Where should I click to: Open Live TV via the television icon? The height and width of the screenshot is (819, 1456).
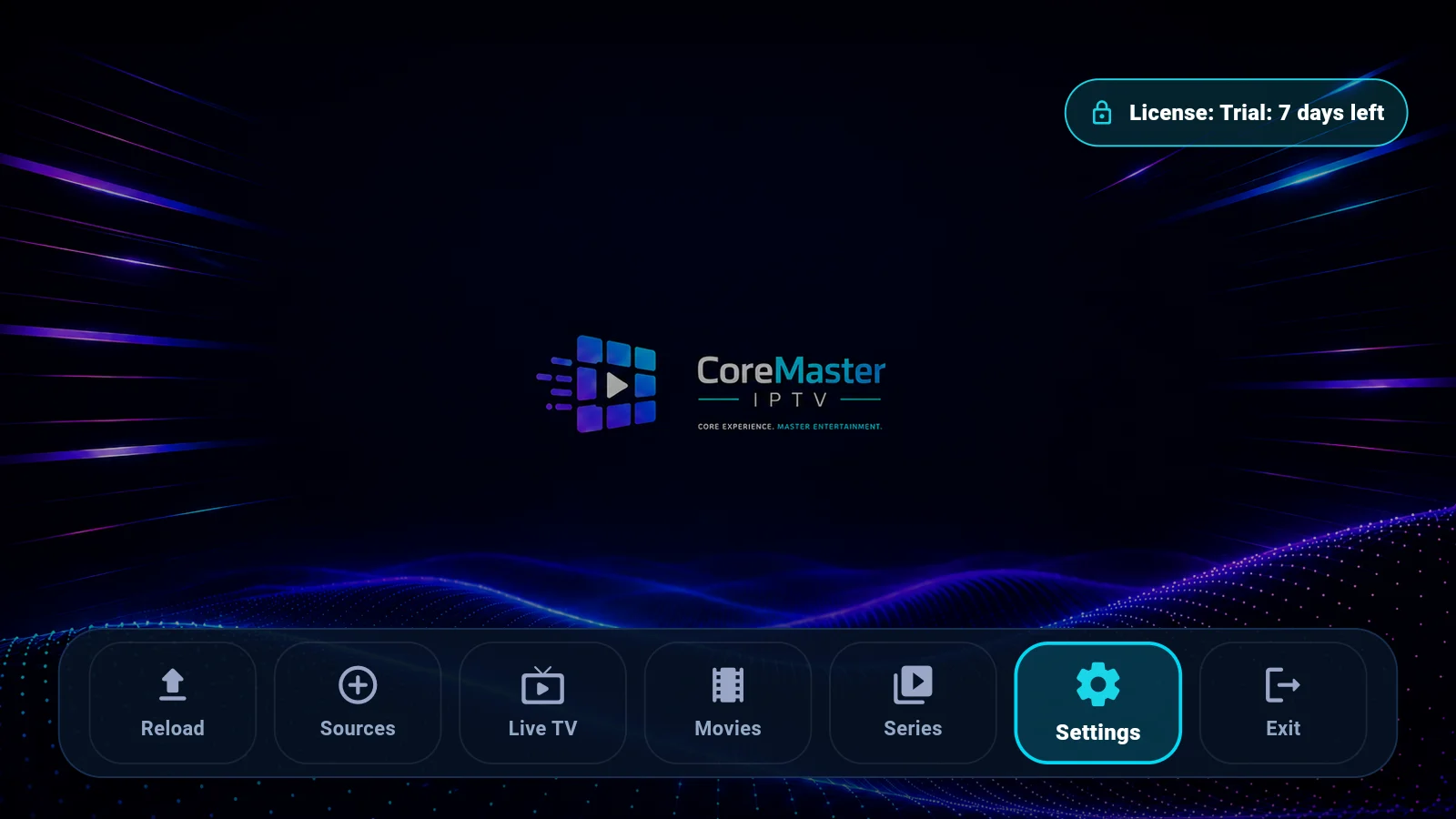542,685
